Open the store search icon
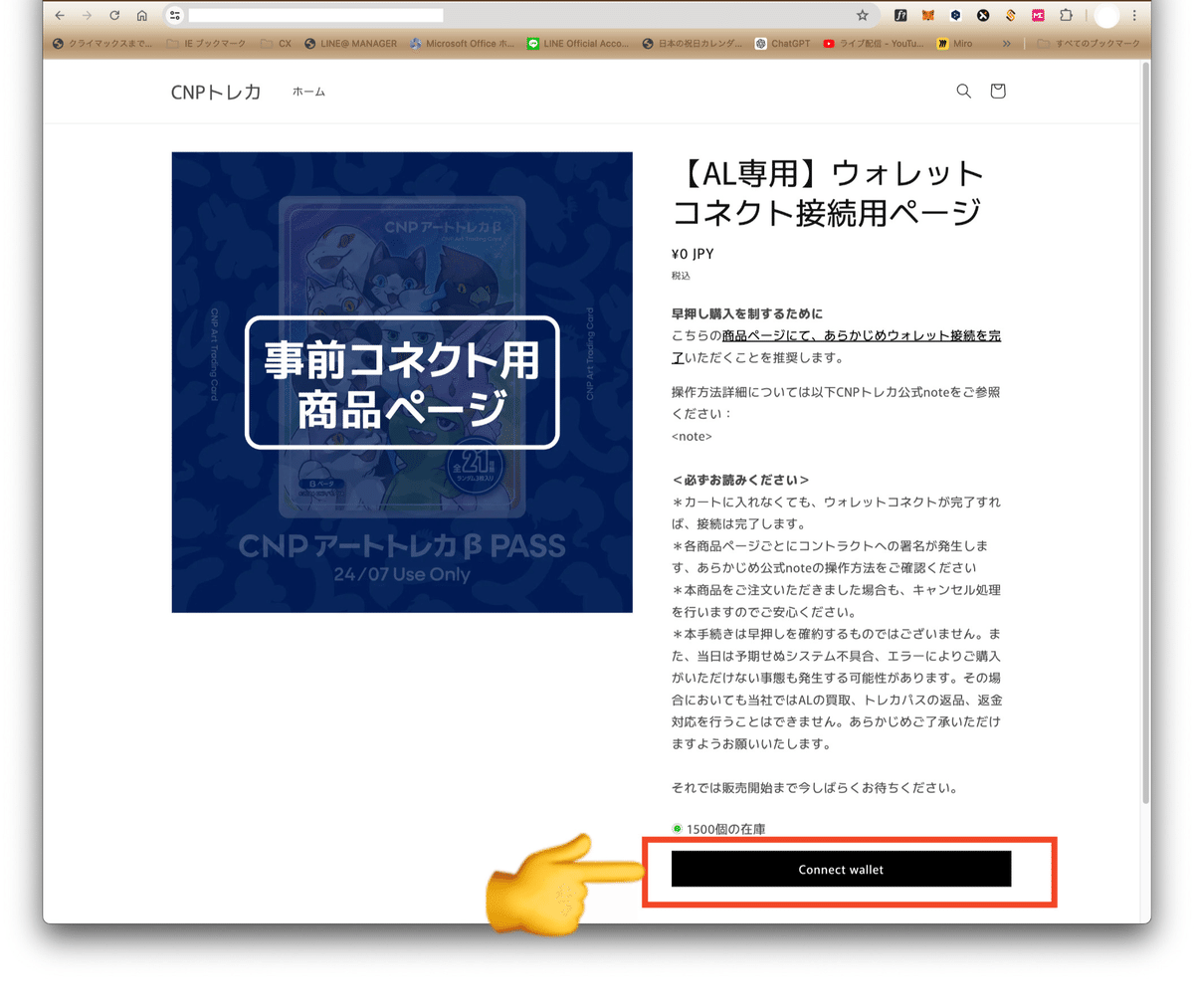Image resolution: width=1194 pixels, height=1008 pixels. (963, 91)
